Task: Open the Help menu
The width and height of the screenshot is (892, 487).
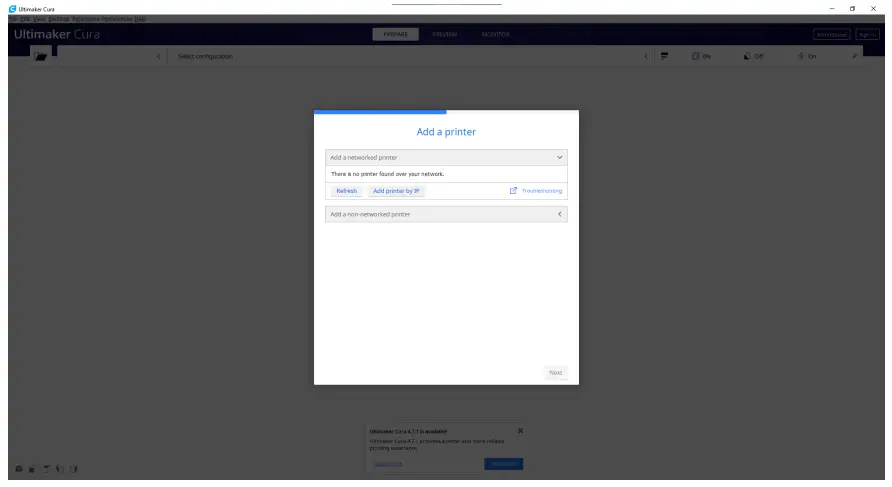Action: click(140, 19)
